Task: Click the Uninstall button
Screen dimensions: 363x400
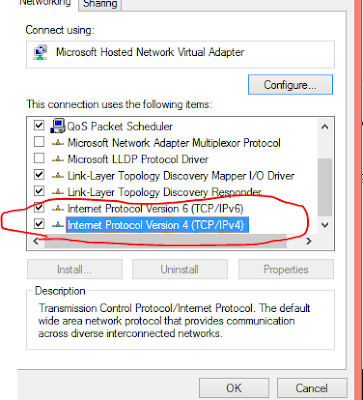Action: click(180, 269)
